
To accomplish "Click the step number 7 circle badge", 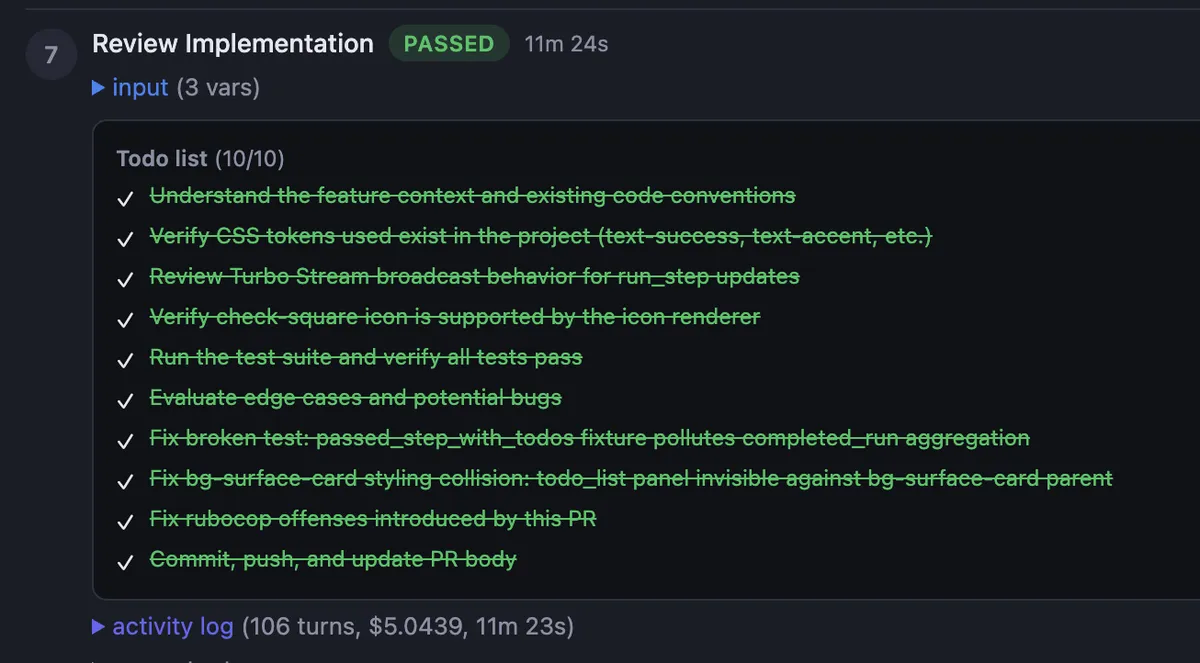I will tap(51, 55).
